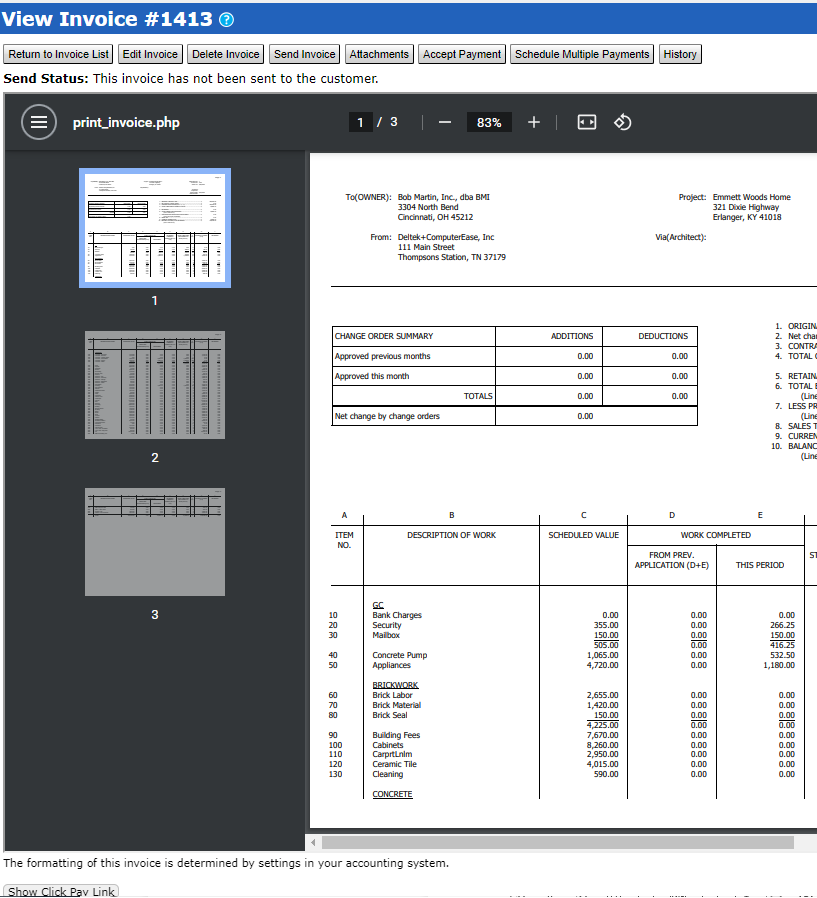
Task: Select page 1 thumbnail
Action: click(155, 228)
